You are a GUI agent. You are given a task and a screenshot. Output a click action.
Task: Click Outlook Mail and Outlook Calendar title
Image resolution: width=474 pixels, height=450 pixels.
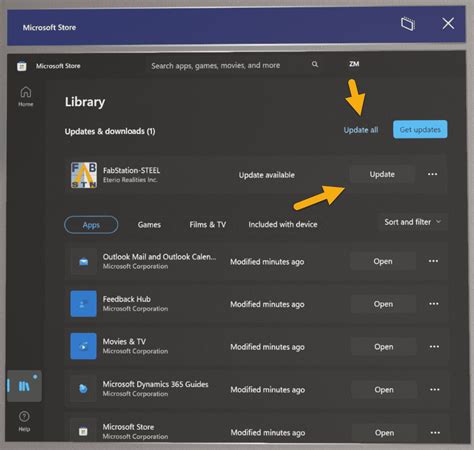pyautogui.click(x=159, y=257)
